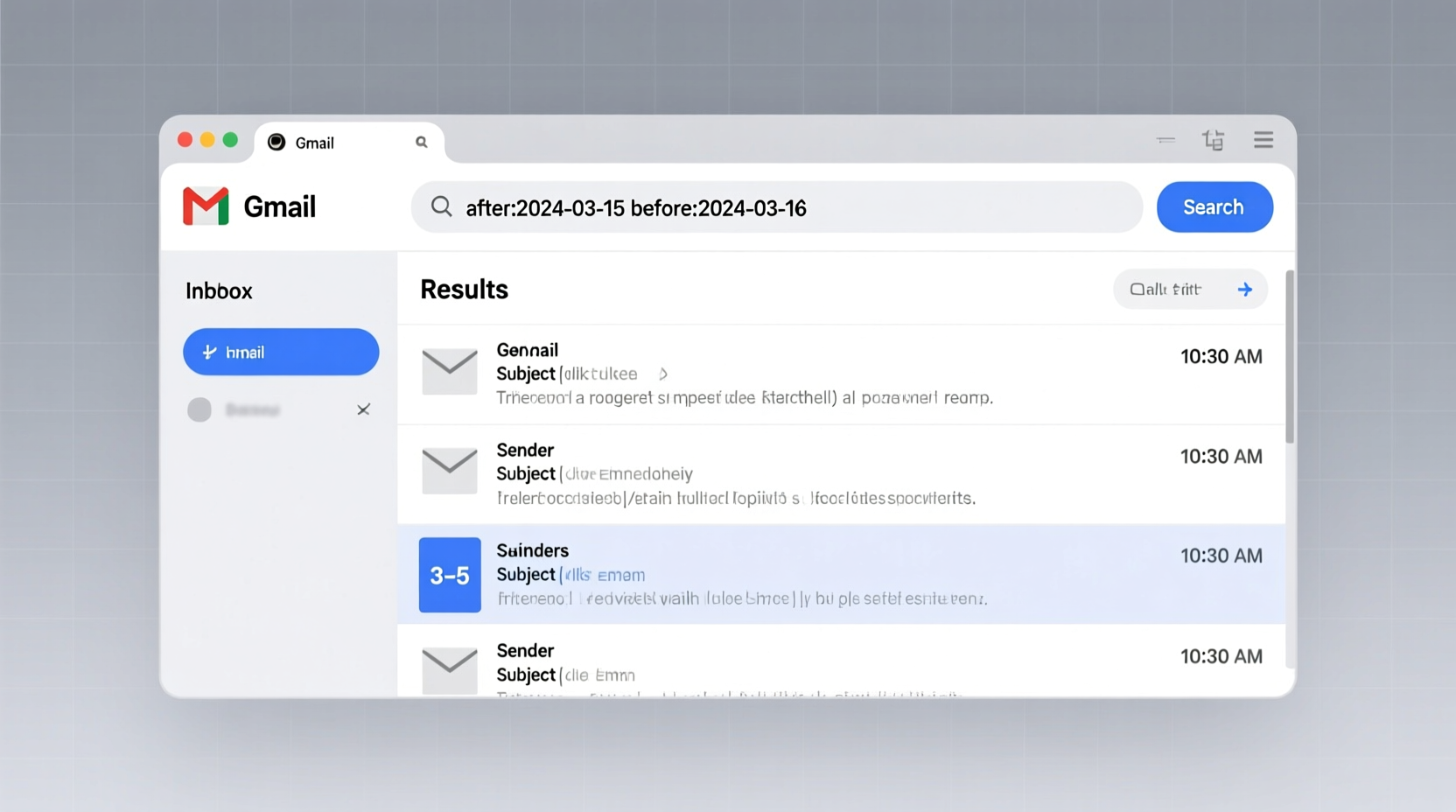
Task: Click the blue 3-5 badge
Action: 450,575
